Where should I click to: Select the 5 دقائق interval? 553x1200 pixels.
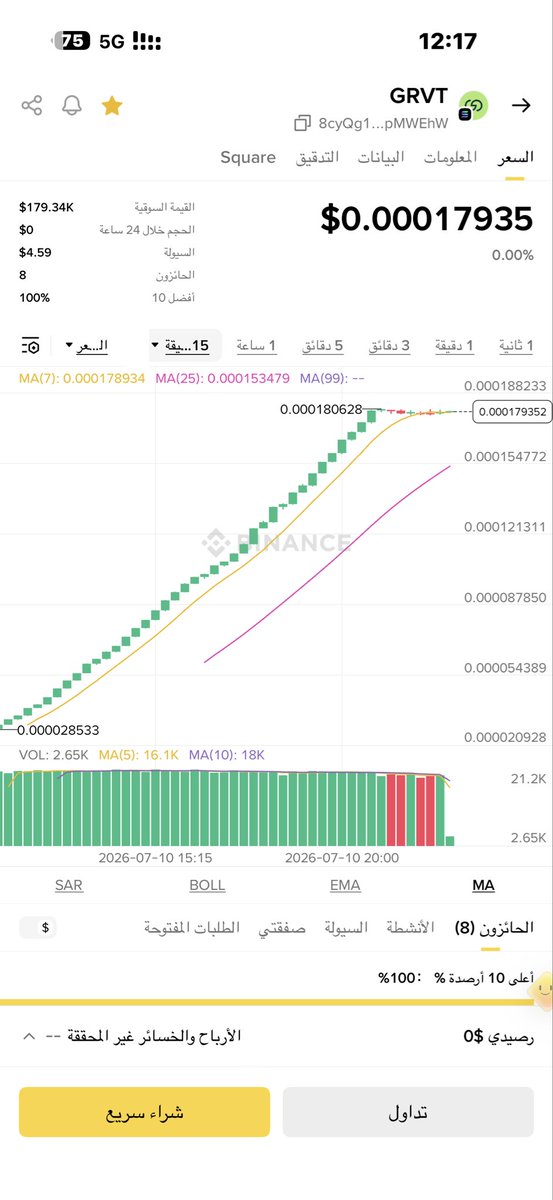(x=324, y=345)
